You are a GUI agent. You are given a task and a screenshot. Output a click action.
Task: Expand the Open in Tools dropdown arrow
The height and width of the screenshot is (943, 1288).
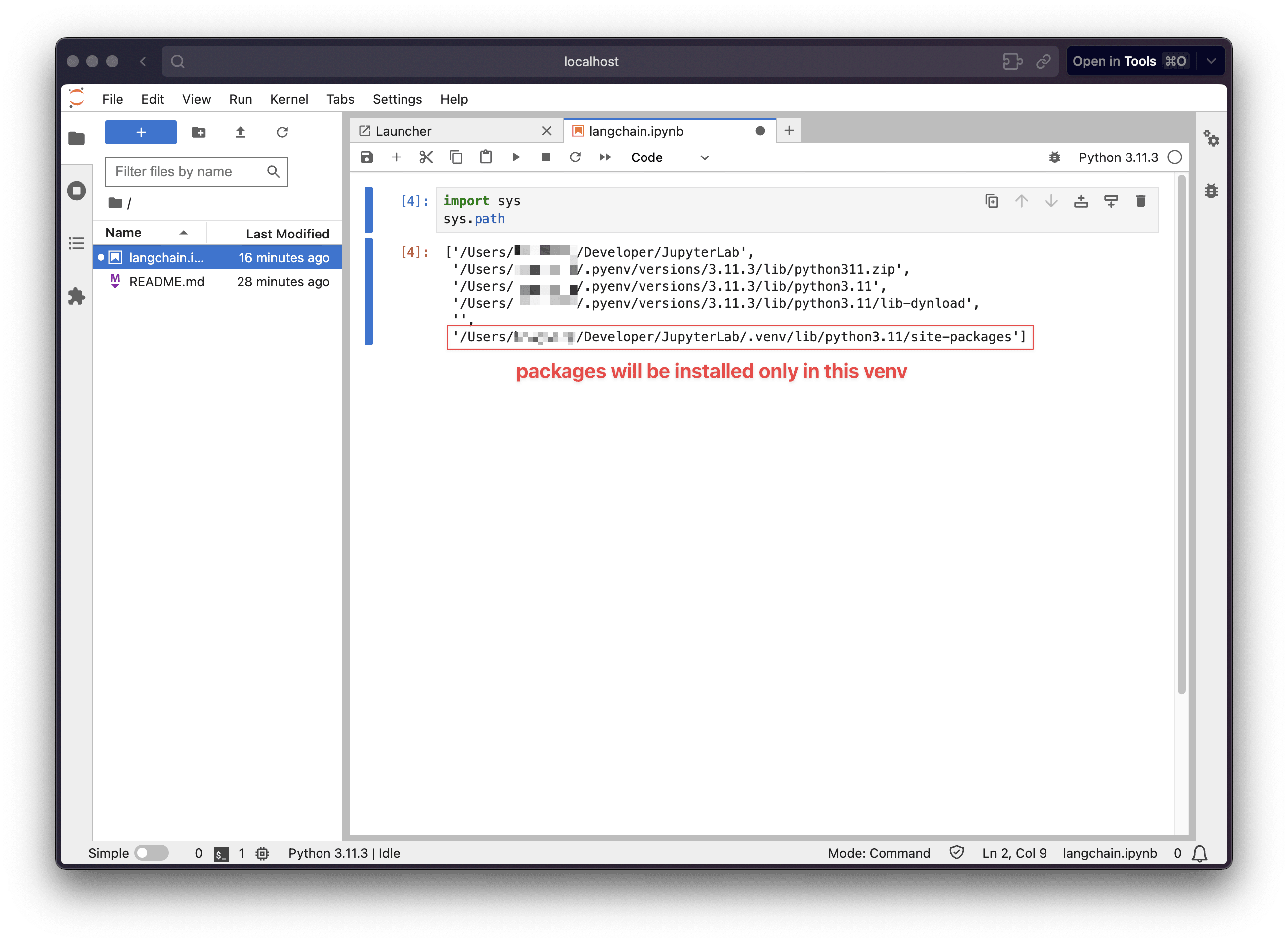(x=1211, y=61)
